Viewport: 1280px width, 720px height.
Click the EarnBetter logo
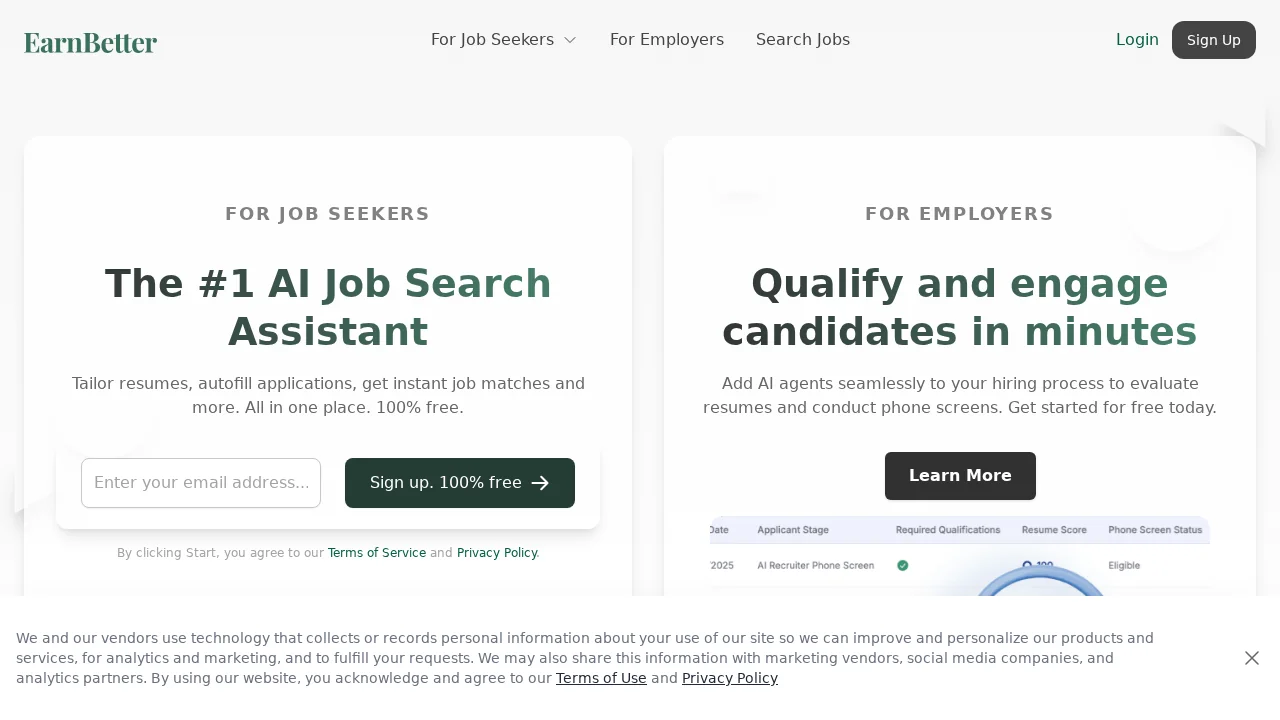90,42
